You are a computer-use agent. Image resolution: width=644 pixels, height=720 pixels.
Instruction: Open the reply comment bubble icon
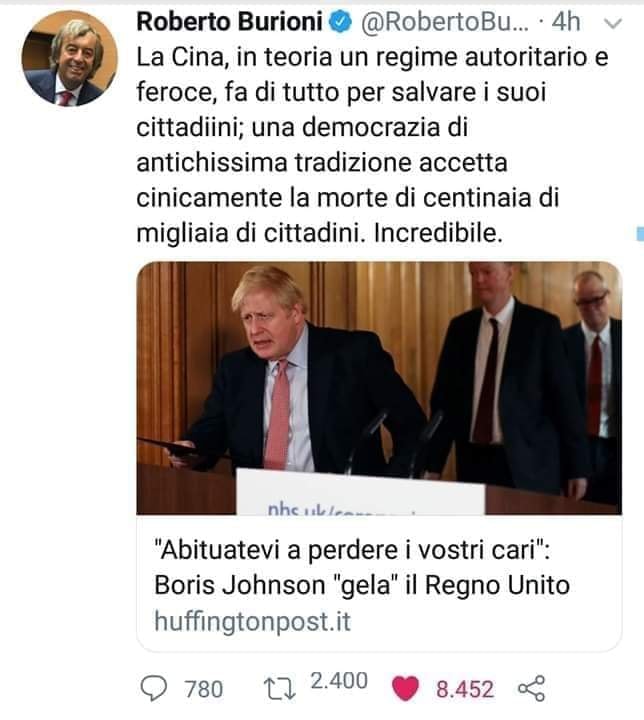[x=153, y=689]
